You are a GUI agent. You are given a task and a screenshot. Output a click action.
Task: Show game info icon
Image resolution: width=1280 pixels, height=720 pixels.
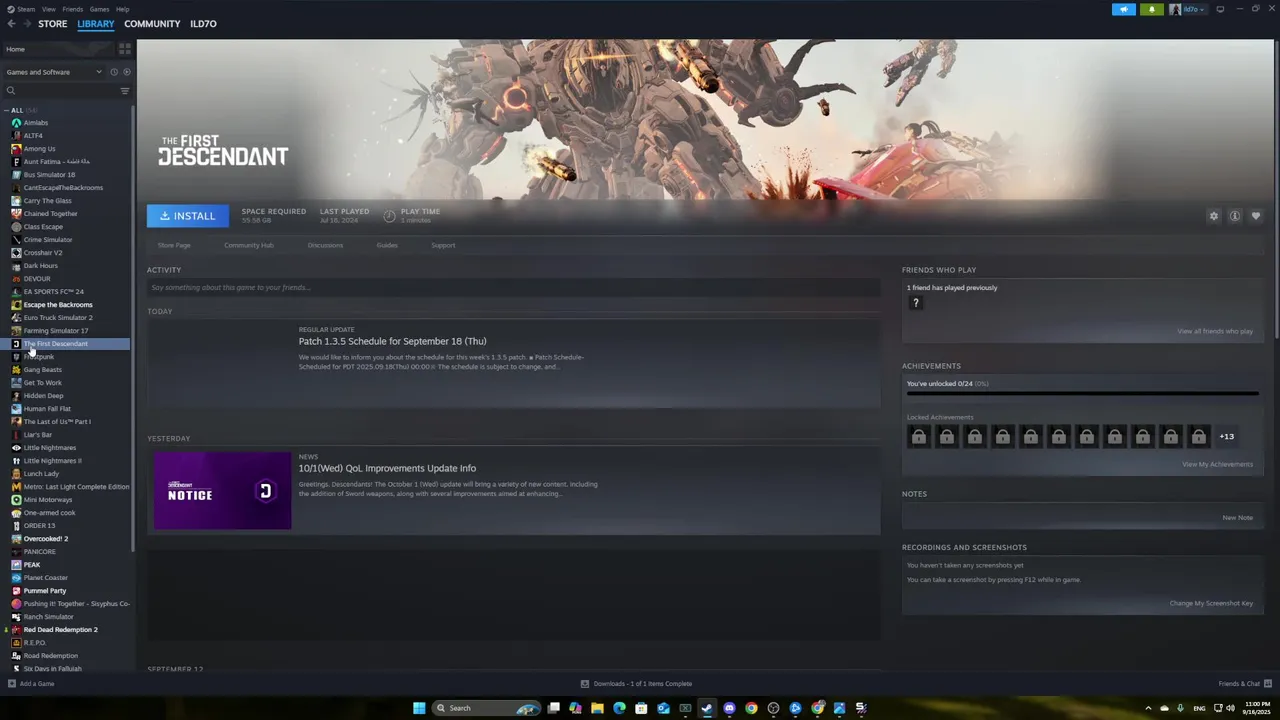click(x=1235, y=216)
